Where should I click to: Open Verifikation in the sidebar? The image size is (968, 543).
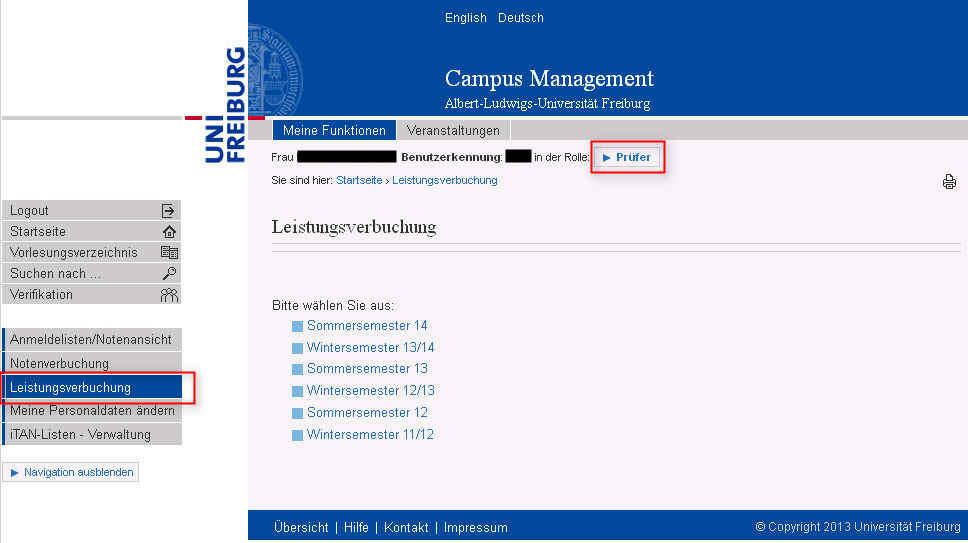tap(91, 294)
